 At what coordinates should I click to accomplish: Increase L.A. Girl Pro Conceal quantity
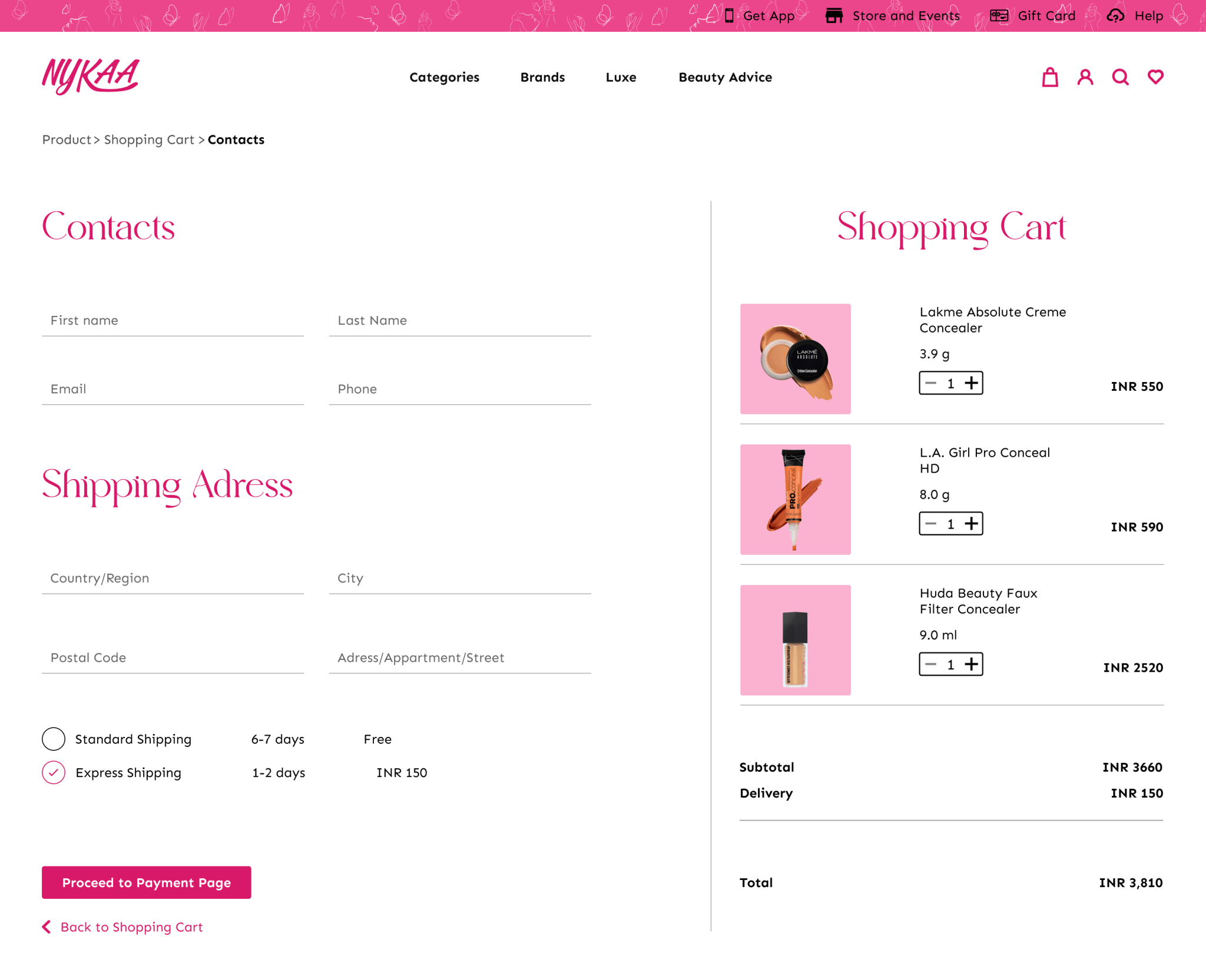[971, 523]
